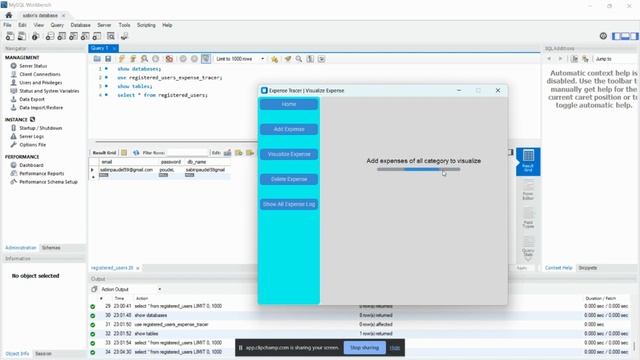Open the Query menu

point(57,25)
